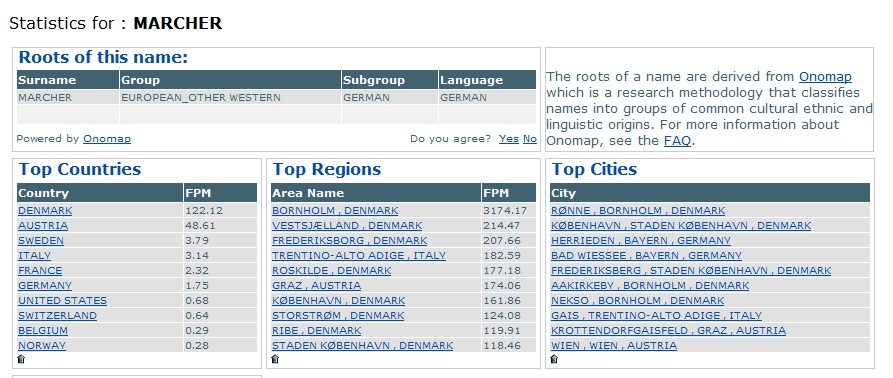Open KØBENHAVN, DENMARK region link
The width and height of the screenshot is (893, 378).
[x=338, y=300]
